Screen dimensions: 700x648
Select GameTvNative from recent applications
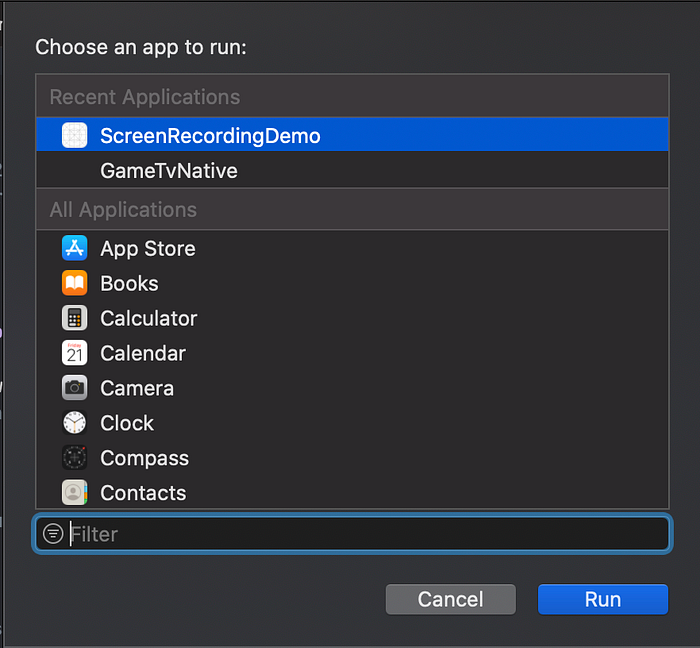coord(352,170)
